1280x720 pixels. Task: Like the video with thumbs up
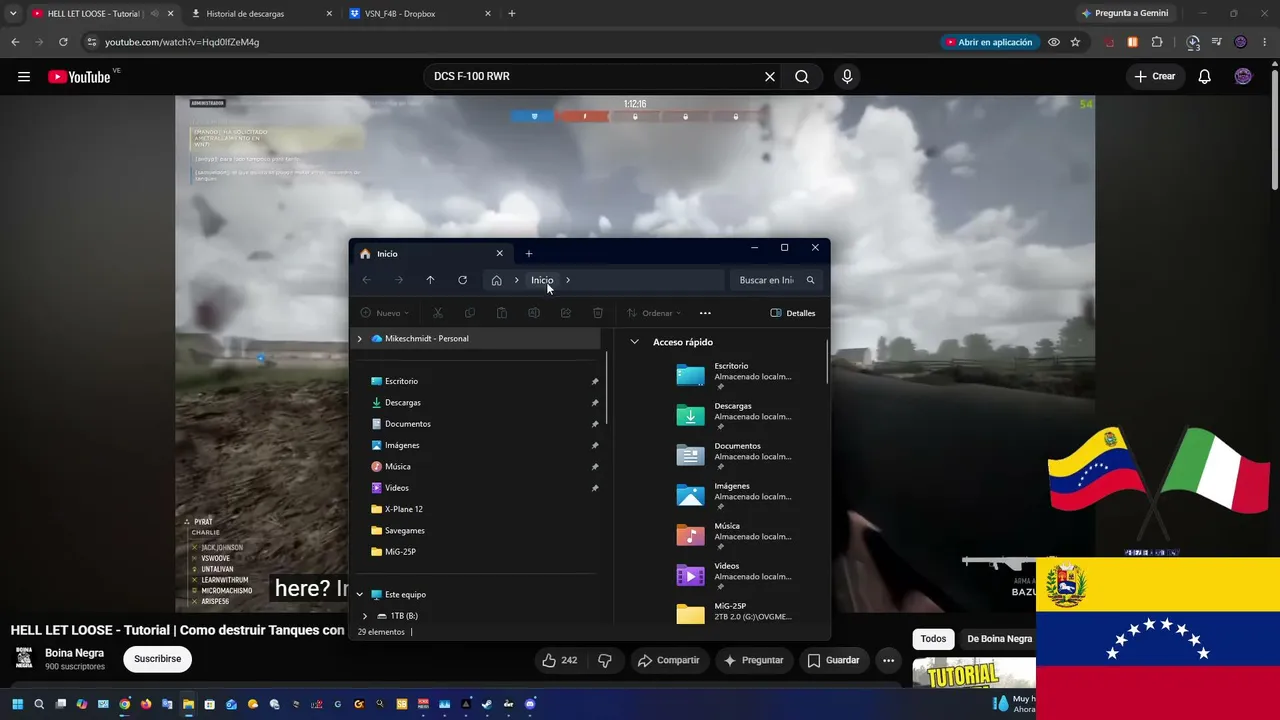pyautogui.click(x=560, y=660)
